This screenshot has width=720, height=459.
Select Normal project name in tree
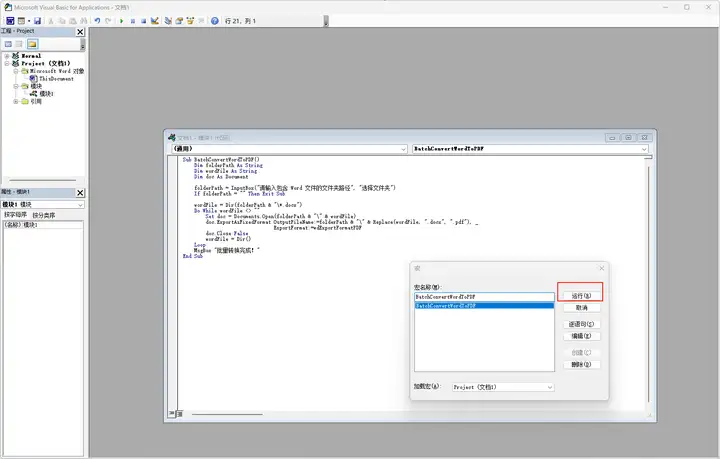tap(31, 56)
